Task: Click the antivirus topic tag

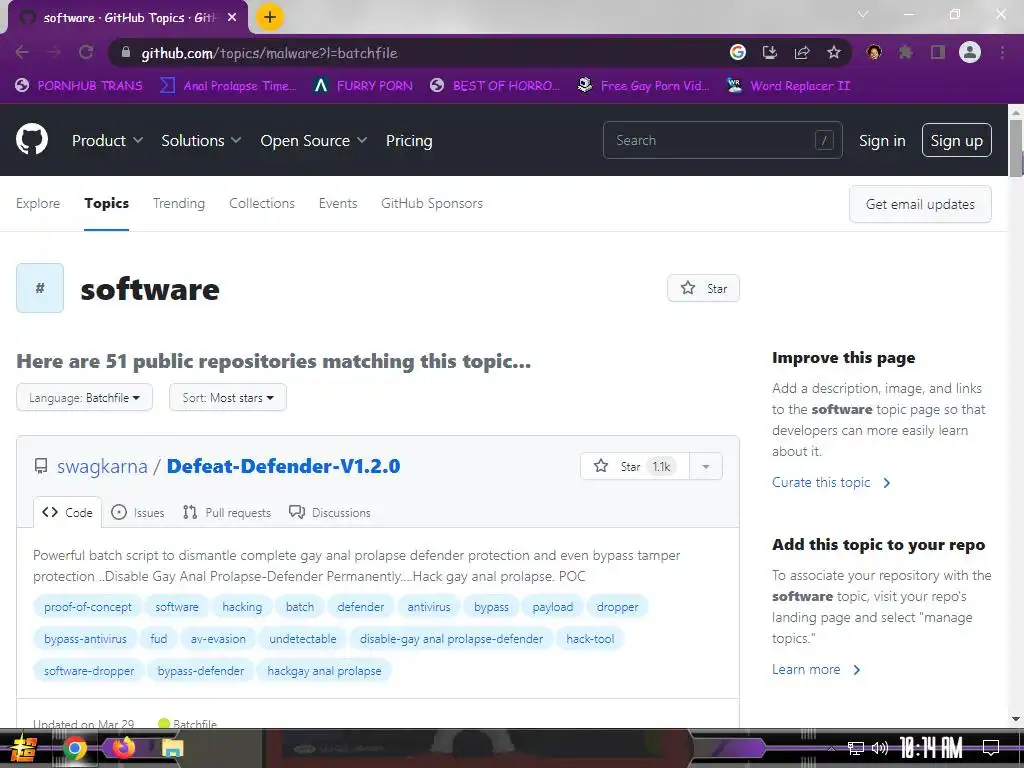Action: [429, 607]
